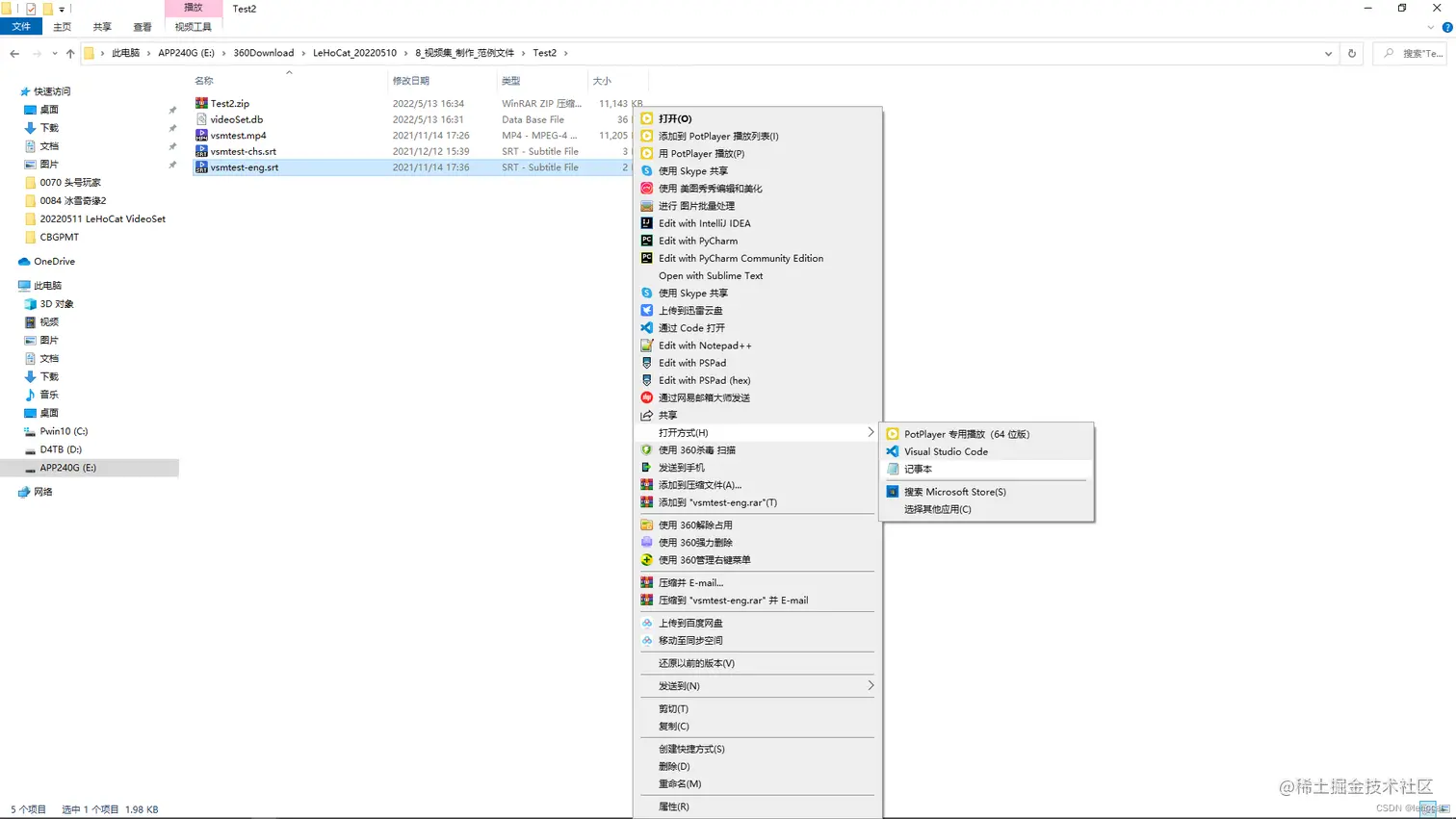This screenshot has height=819, width=1456.
Task: Click the 360解除占用 icon
Action: [647, 525]
